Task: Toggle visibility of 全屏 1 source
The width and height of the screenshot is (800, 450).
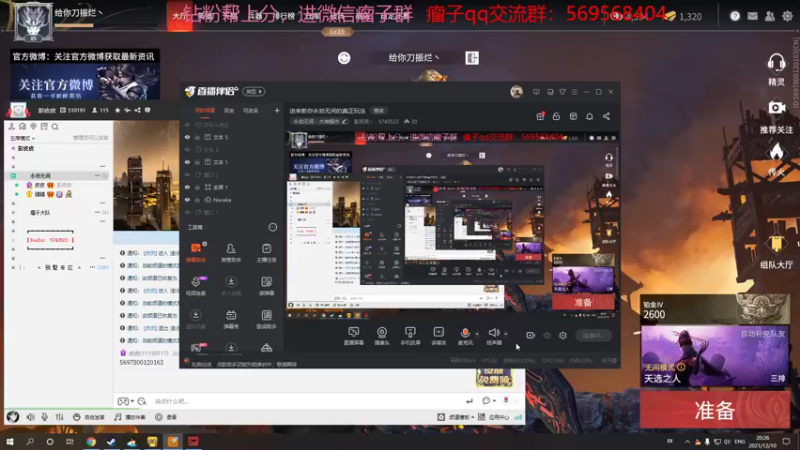Action: pos(187,187)
